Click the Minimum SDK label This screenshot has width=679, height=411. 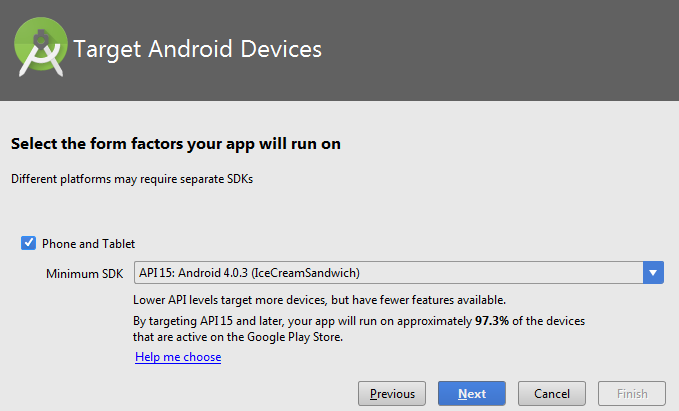click(x=85, y=273)
